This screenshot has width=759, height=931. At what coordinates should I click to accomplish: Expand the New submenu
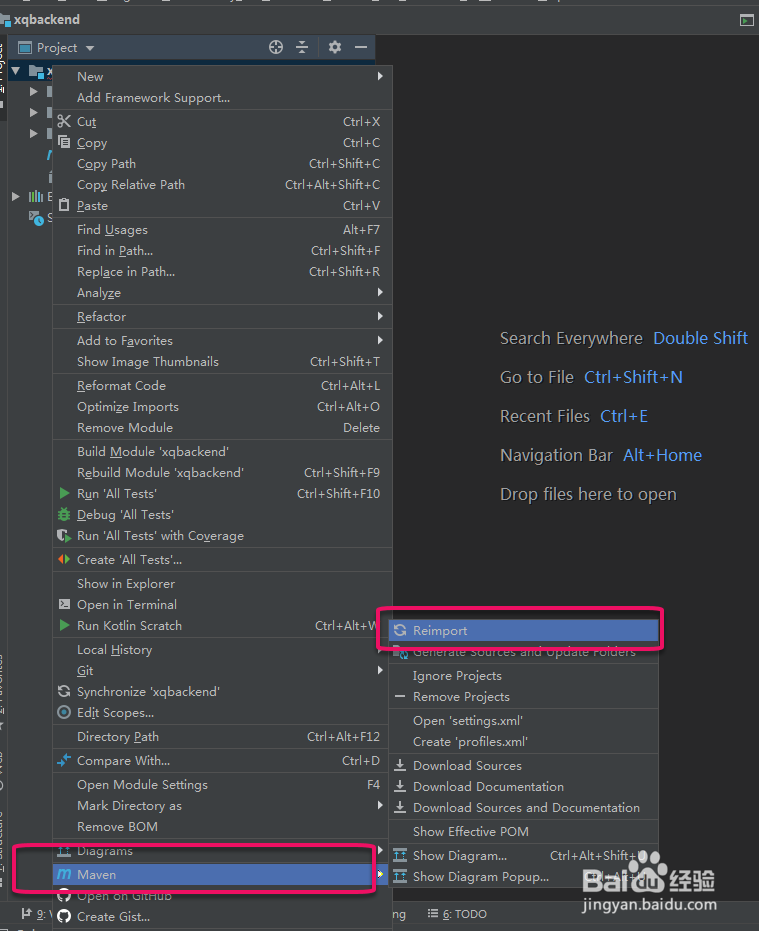(90, 76)
